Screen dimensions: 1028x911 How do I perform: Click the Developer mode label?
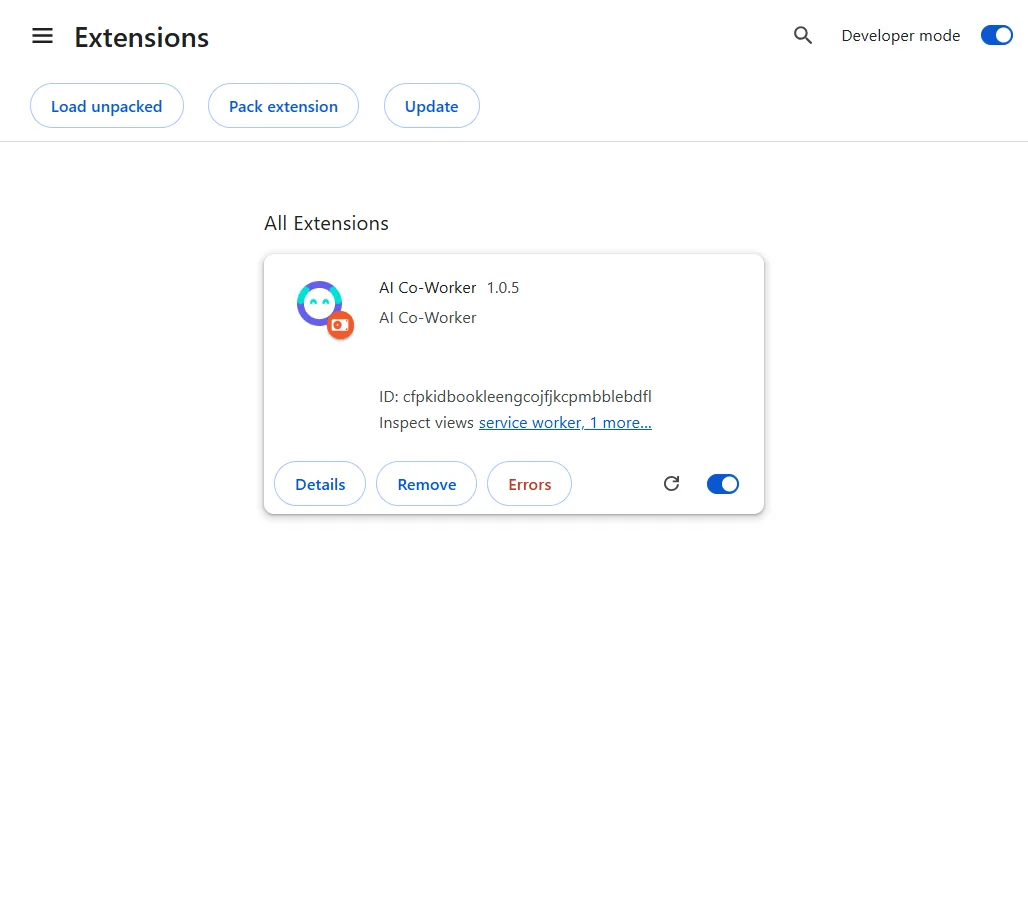tap(901, 35)
